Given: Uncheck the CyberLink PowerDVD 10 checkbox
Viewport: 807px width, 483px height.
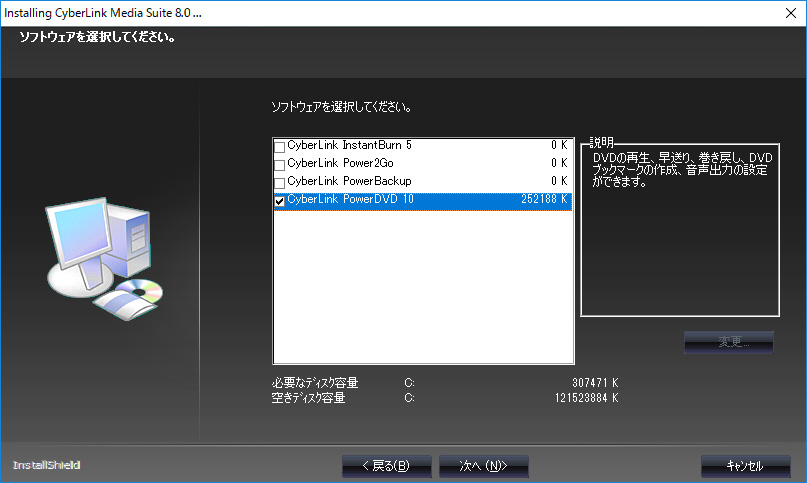Looking at the screenshot, I should pyautogui.click(x=279, y=201).
